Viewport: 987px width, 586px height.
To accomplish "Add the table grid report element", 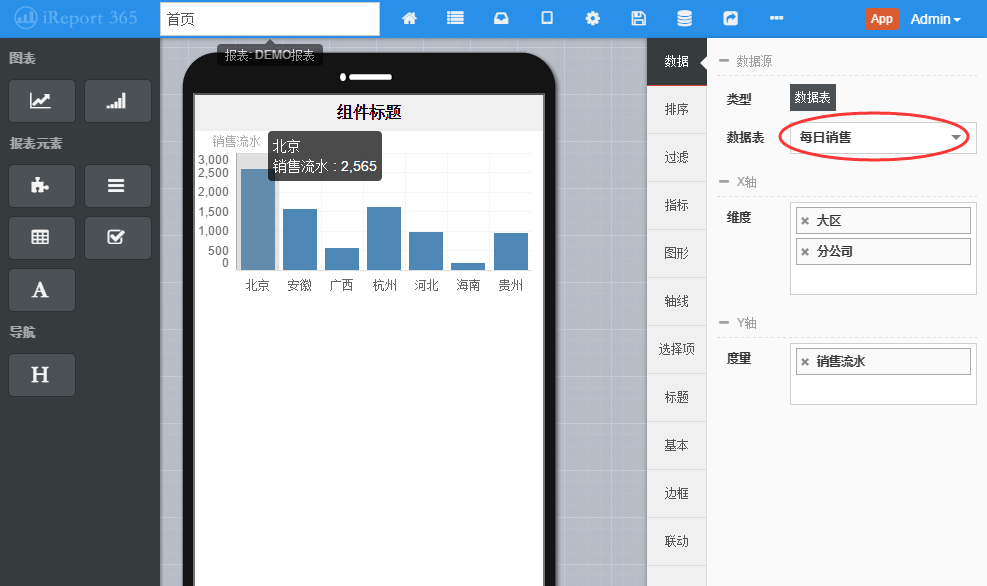I will pos(42,237).
